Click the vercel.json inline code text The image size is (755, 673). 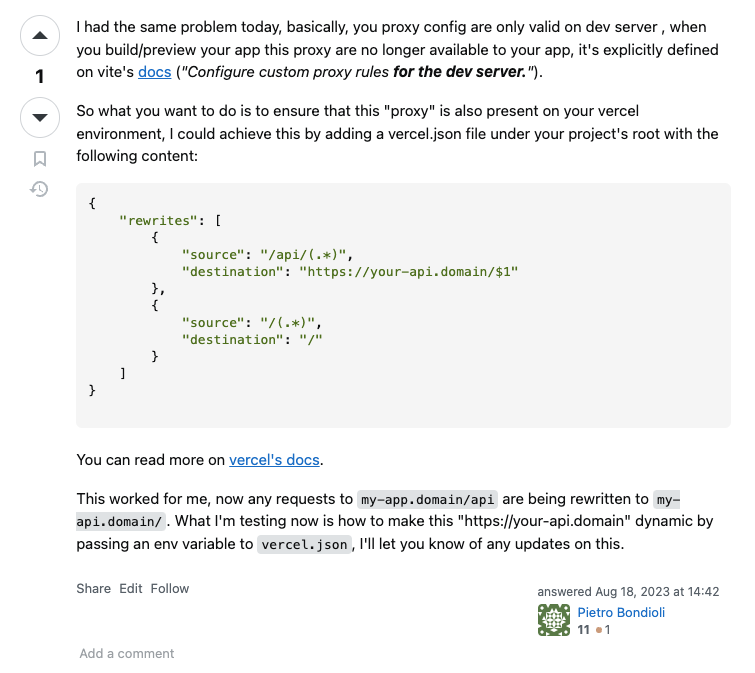tap(304, 544)
